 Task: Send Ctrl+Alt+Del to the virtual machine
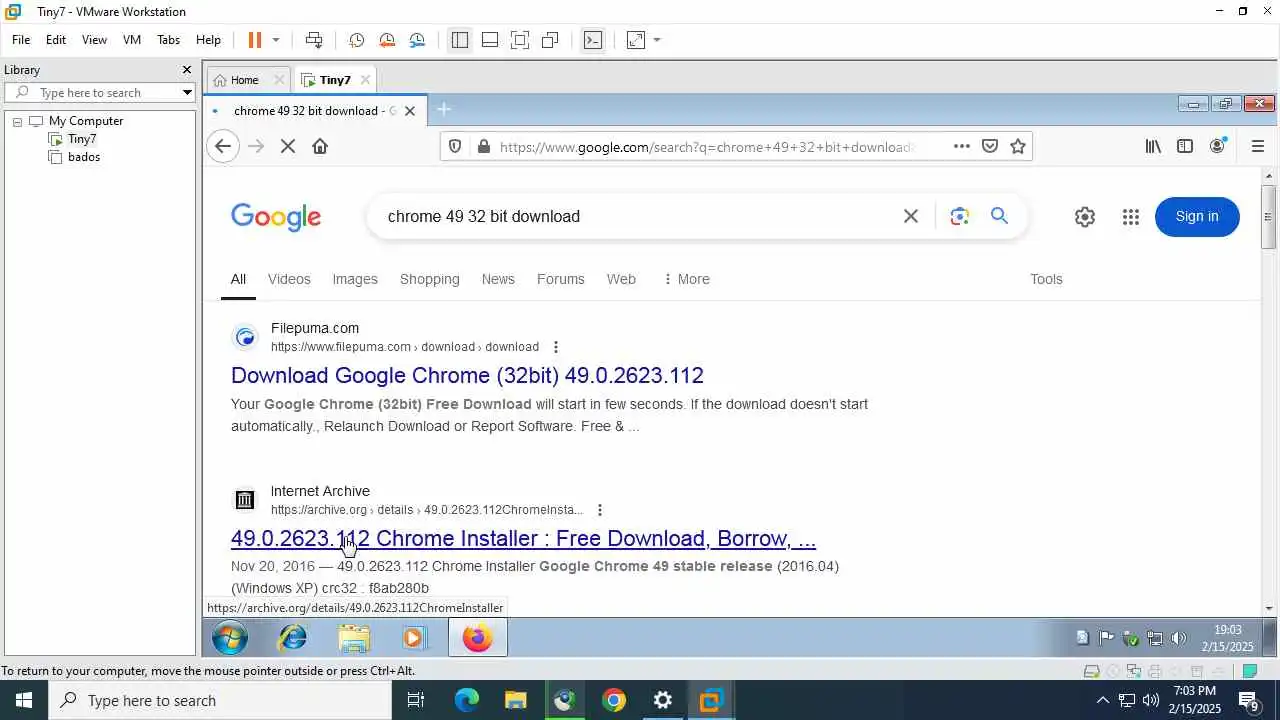point(314,40)
